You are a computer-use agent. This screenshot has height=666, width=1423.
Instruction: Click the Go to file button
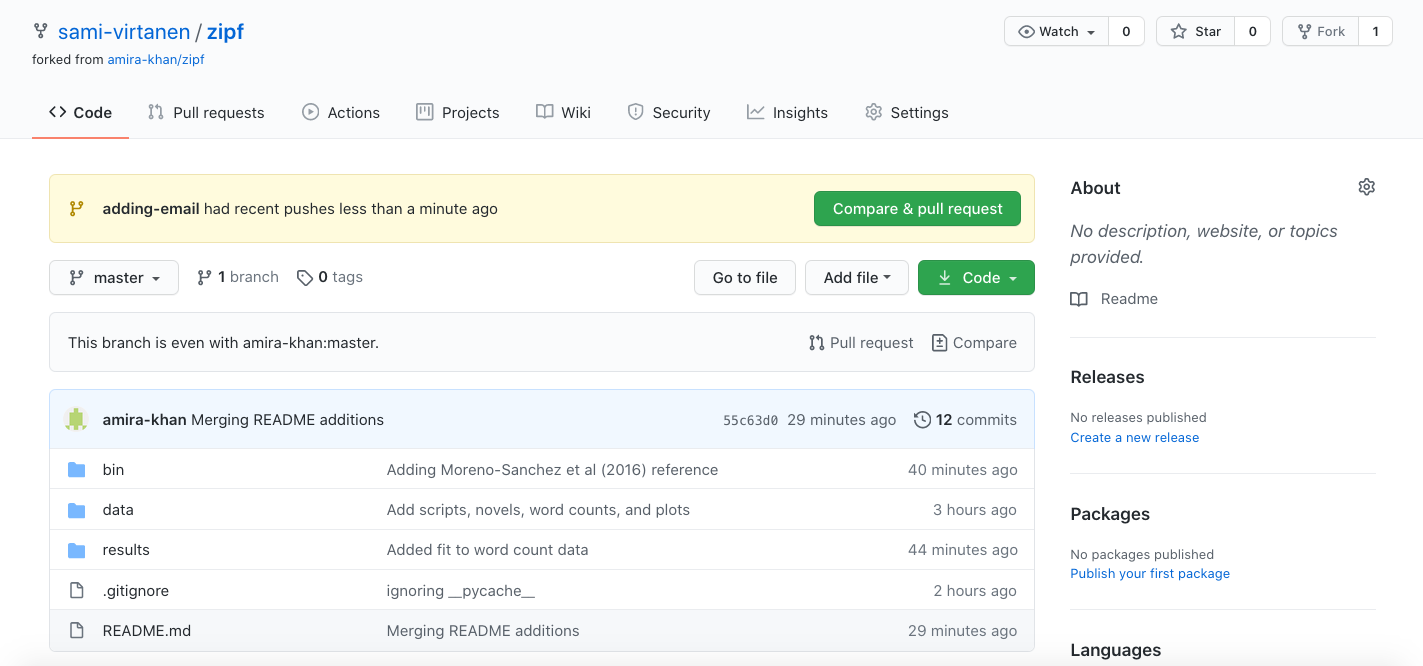745,278
